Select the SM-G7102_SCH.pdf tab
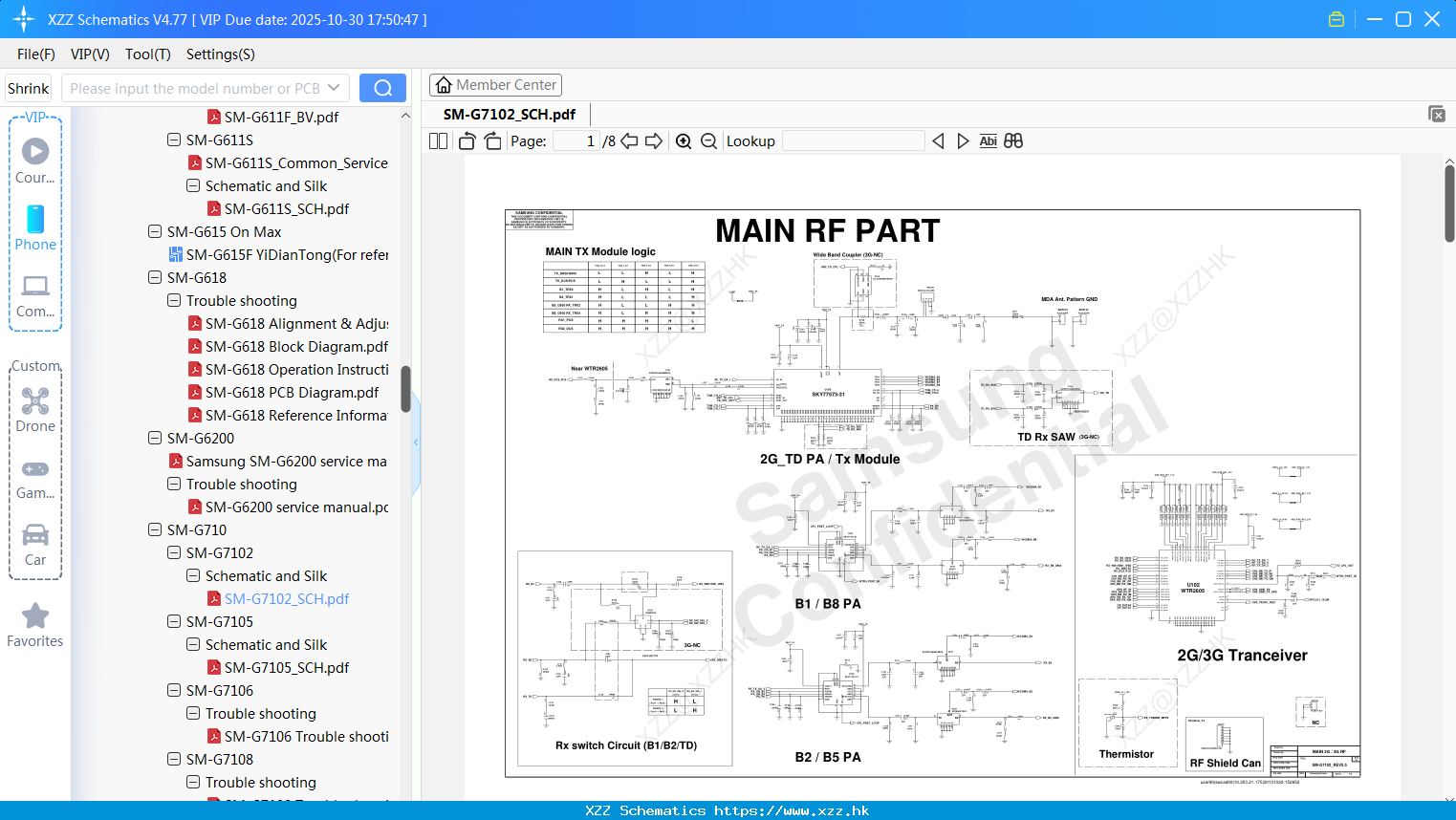 click(510, 114)
